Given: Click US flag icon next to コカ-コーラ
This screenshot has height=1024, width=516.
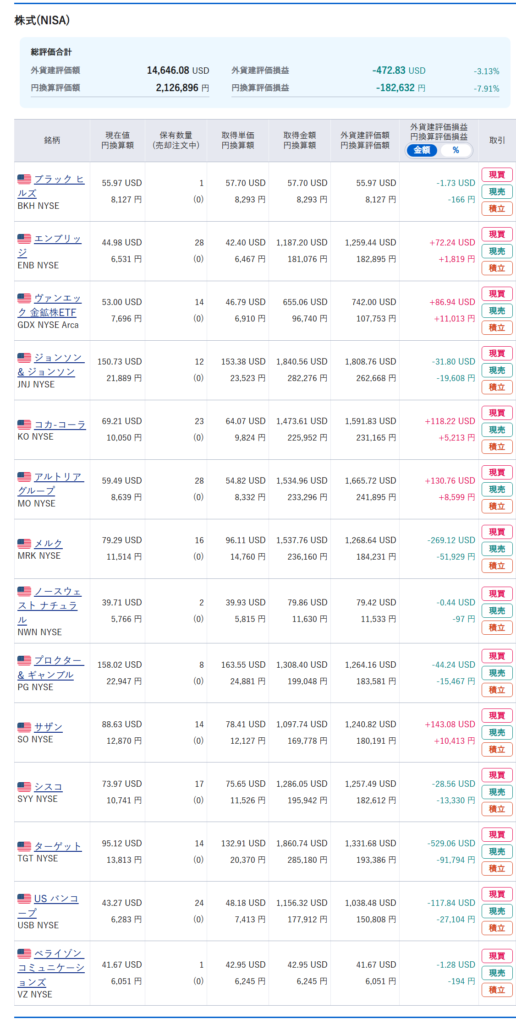Looking at the screenshot, I should point(24,425).
